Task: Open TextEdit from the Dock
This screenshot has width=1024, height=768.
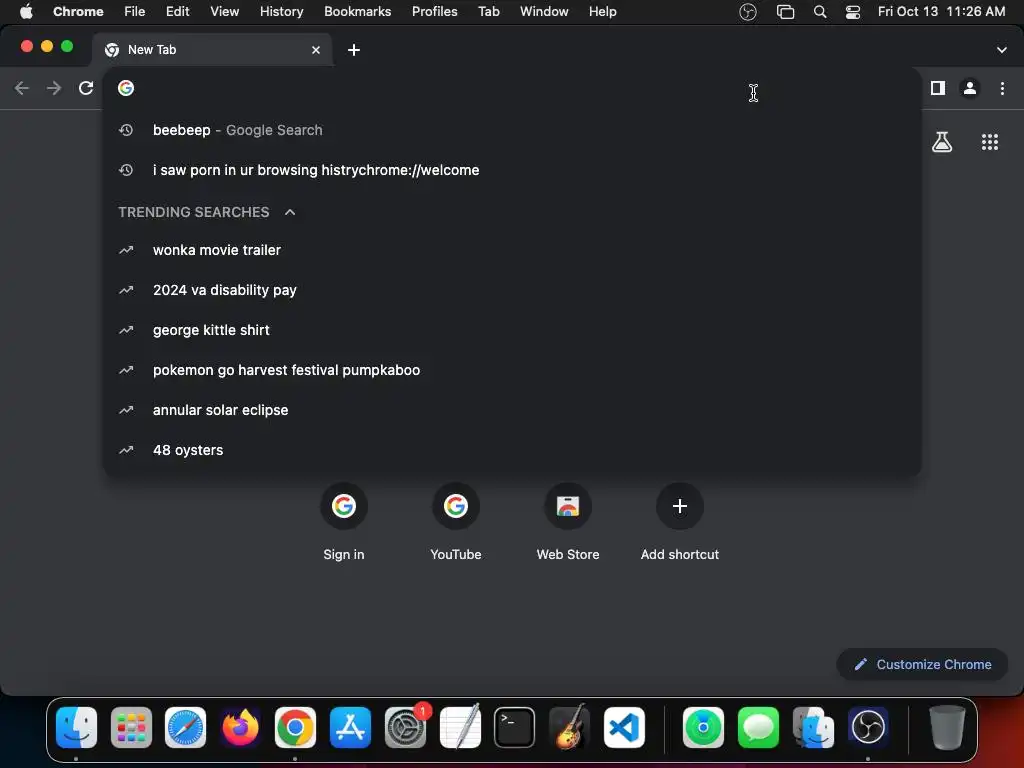Action: point(460,727)
